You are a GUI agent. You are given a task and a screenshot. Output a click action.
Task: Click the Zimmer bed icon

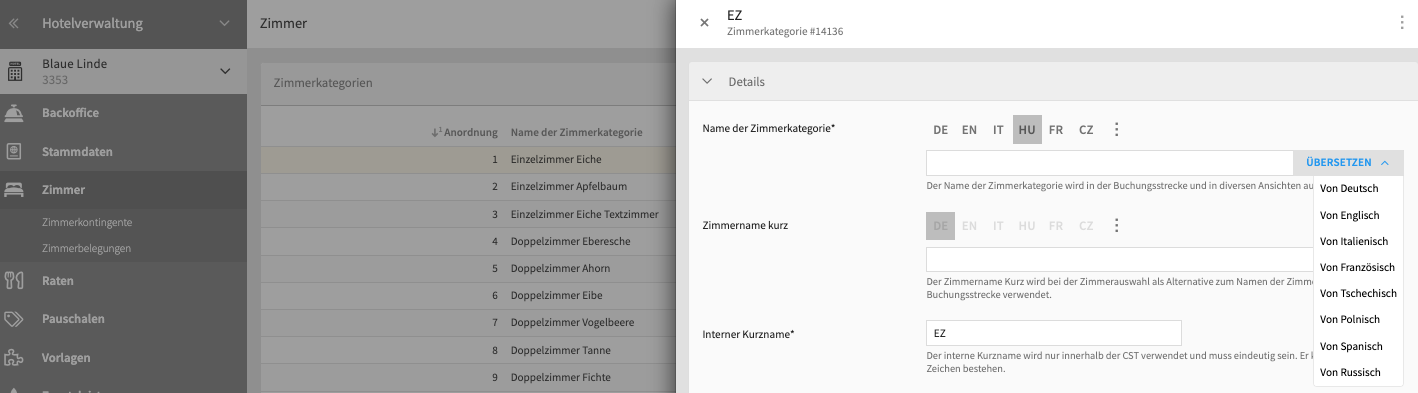[x=14, y=189]
